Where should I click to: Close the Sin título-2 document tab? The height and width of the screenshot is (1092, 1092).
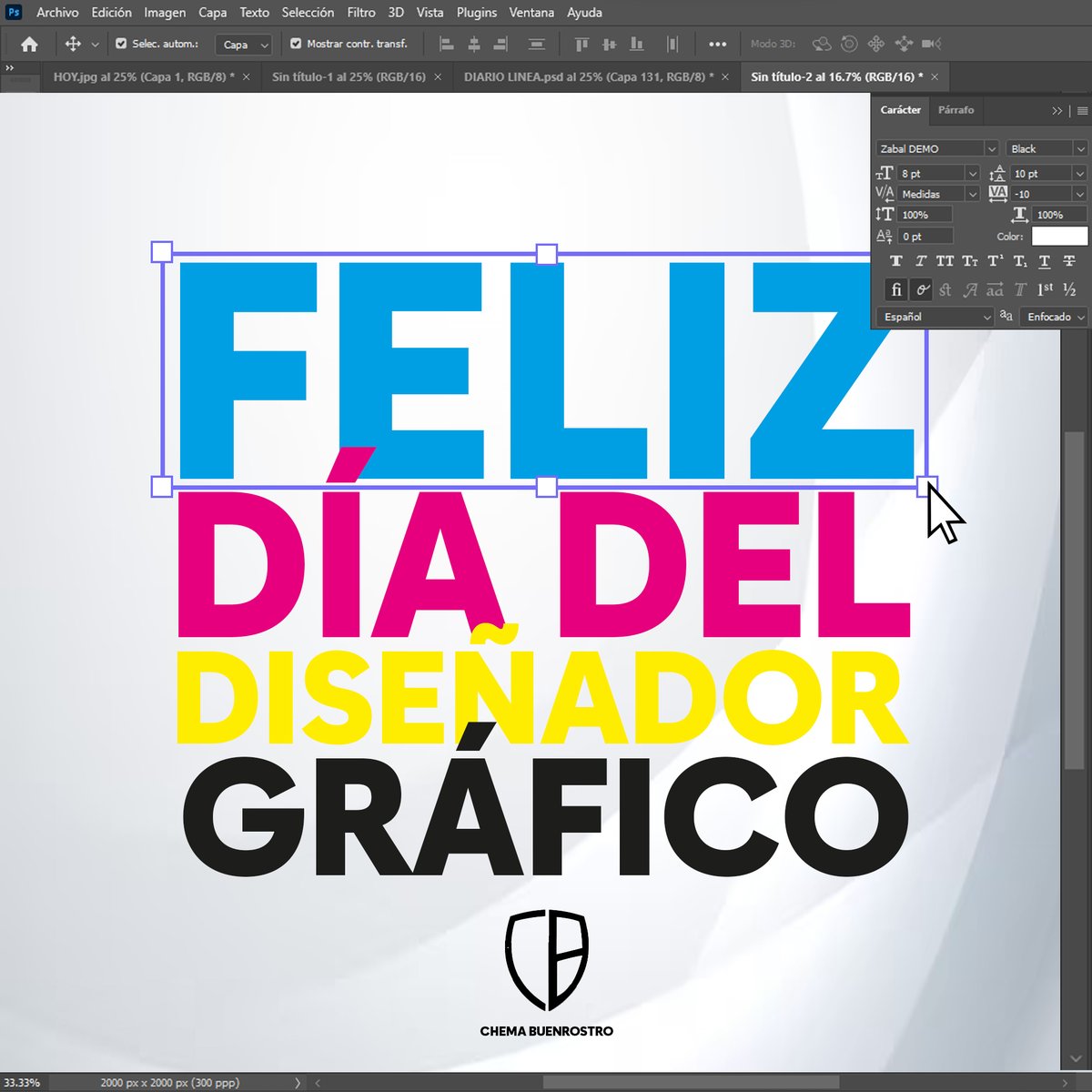coord(935,77)
